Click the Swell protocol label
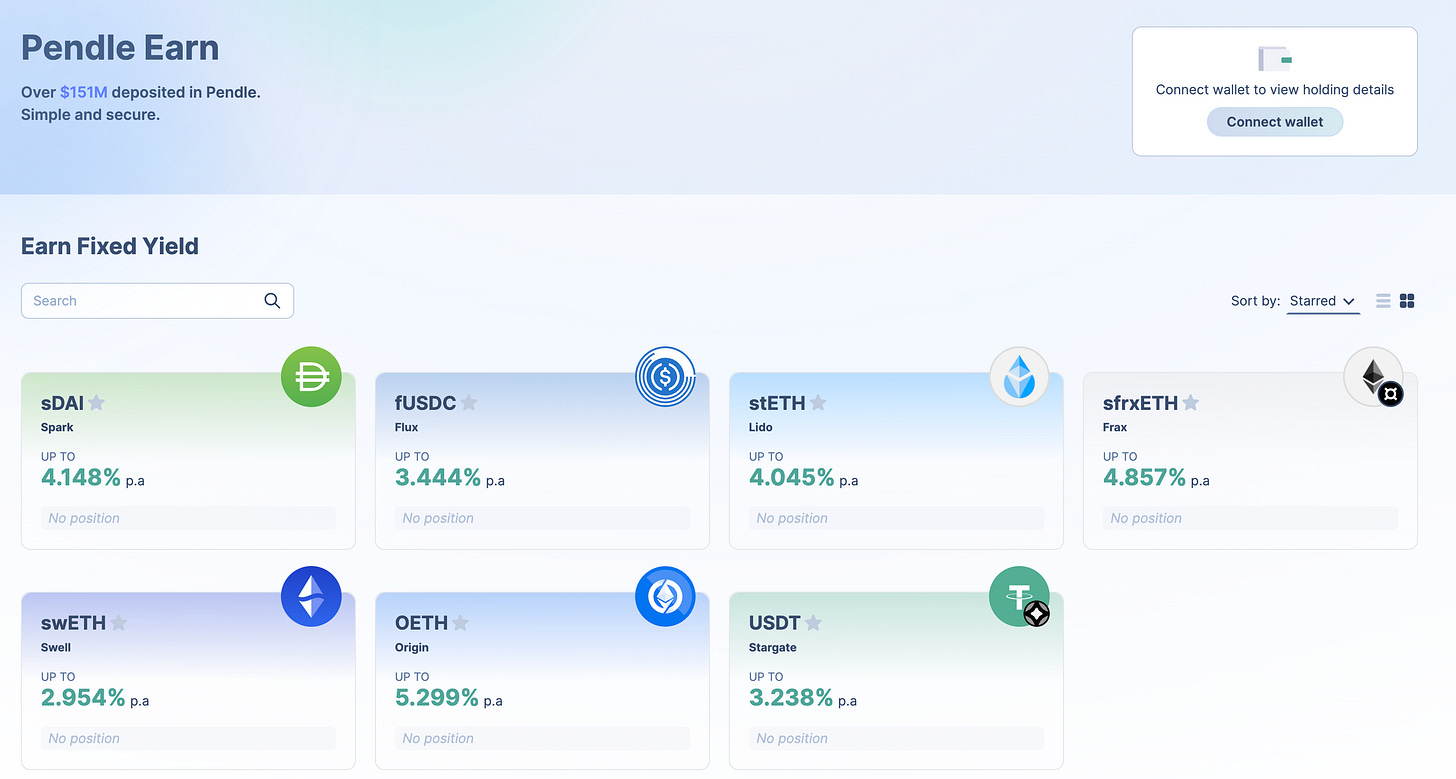Viewport: 1456px width, 779px height. pos(56,647)
